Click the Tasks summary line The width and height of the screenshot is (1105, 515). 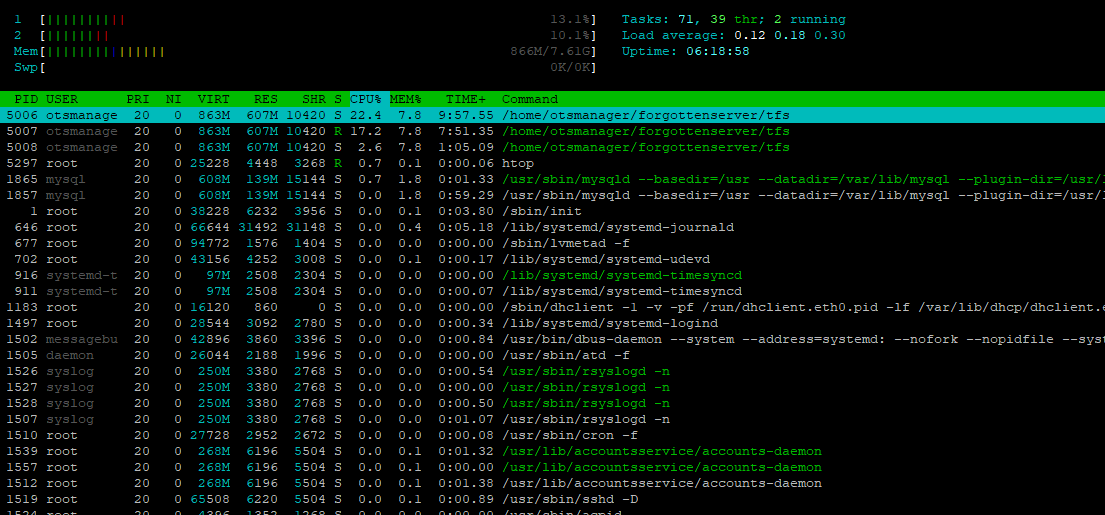coord(734,20)
